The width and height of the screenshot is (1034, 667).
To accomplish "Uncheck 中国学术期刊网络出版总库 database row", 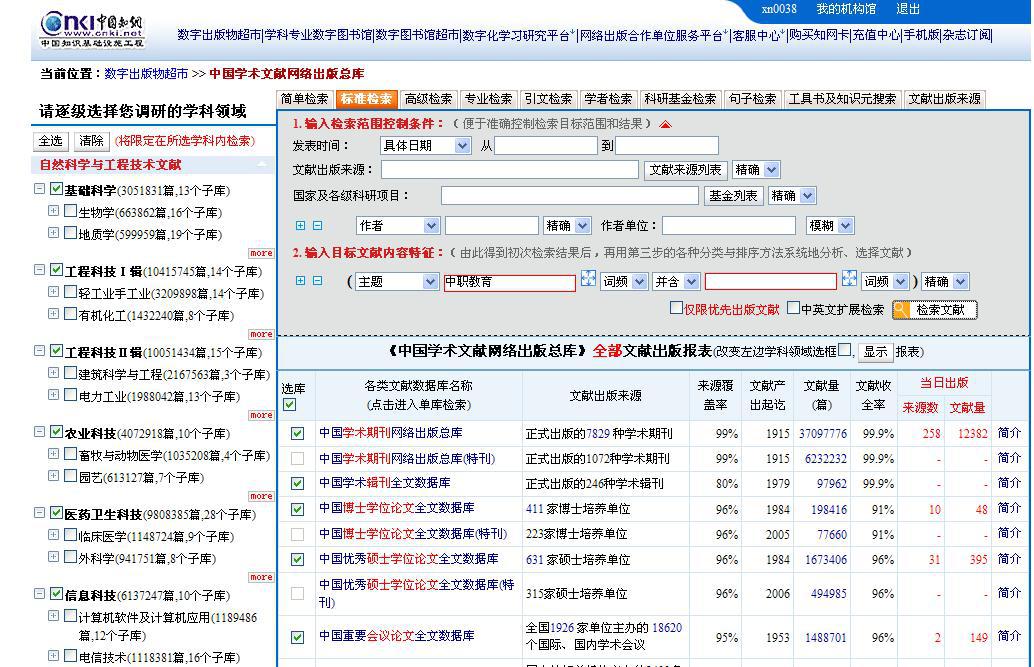I will tap(297, 433).
